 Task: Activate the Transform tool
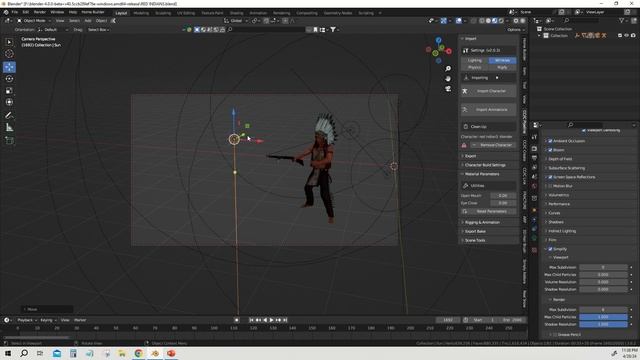tap(9, 102)
